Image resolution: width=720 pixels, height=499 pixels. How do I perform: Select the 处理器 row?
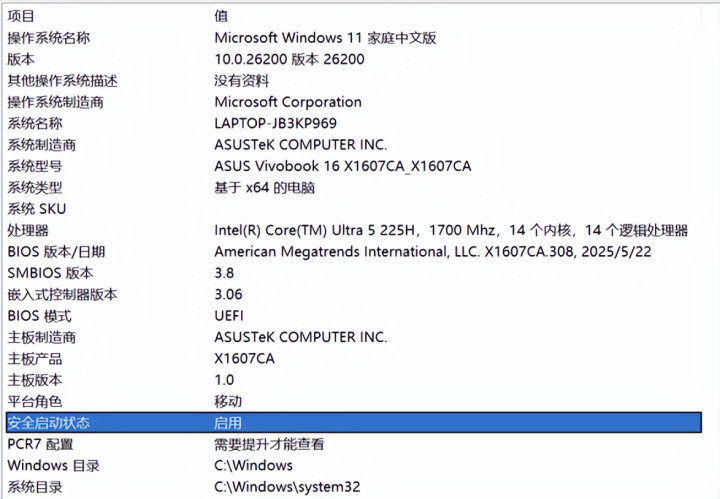click(28, 230)
